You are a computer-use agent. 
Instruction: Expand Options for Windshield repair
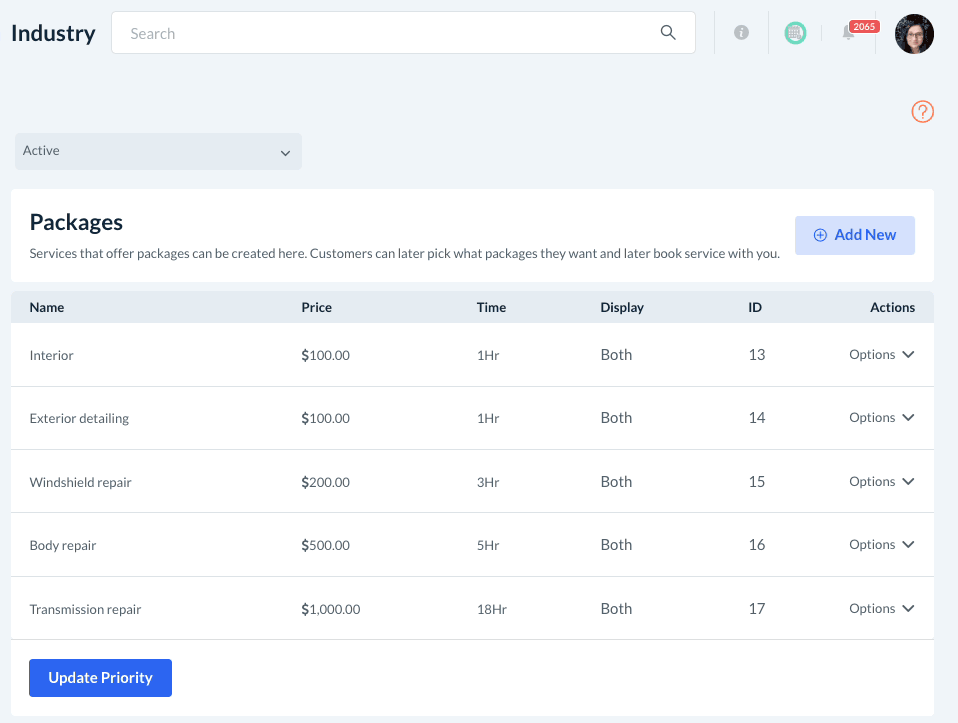881,482
